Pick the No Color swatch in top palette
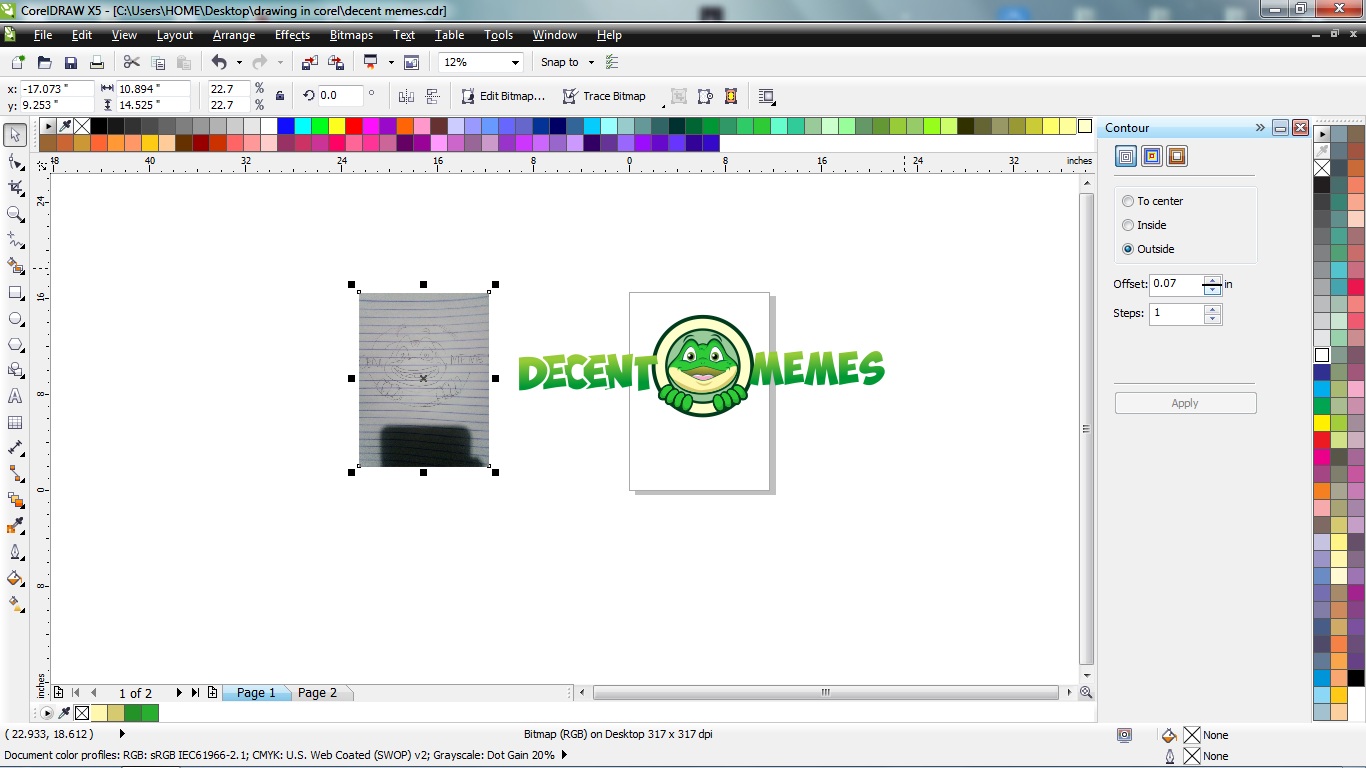Screen dimensions: 1366x768 [x=82, y=126]
